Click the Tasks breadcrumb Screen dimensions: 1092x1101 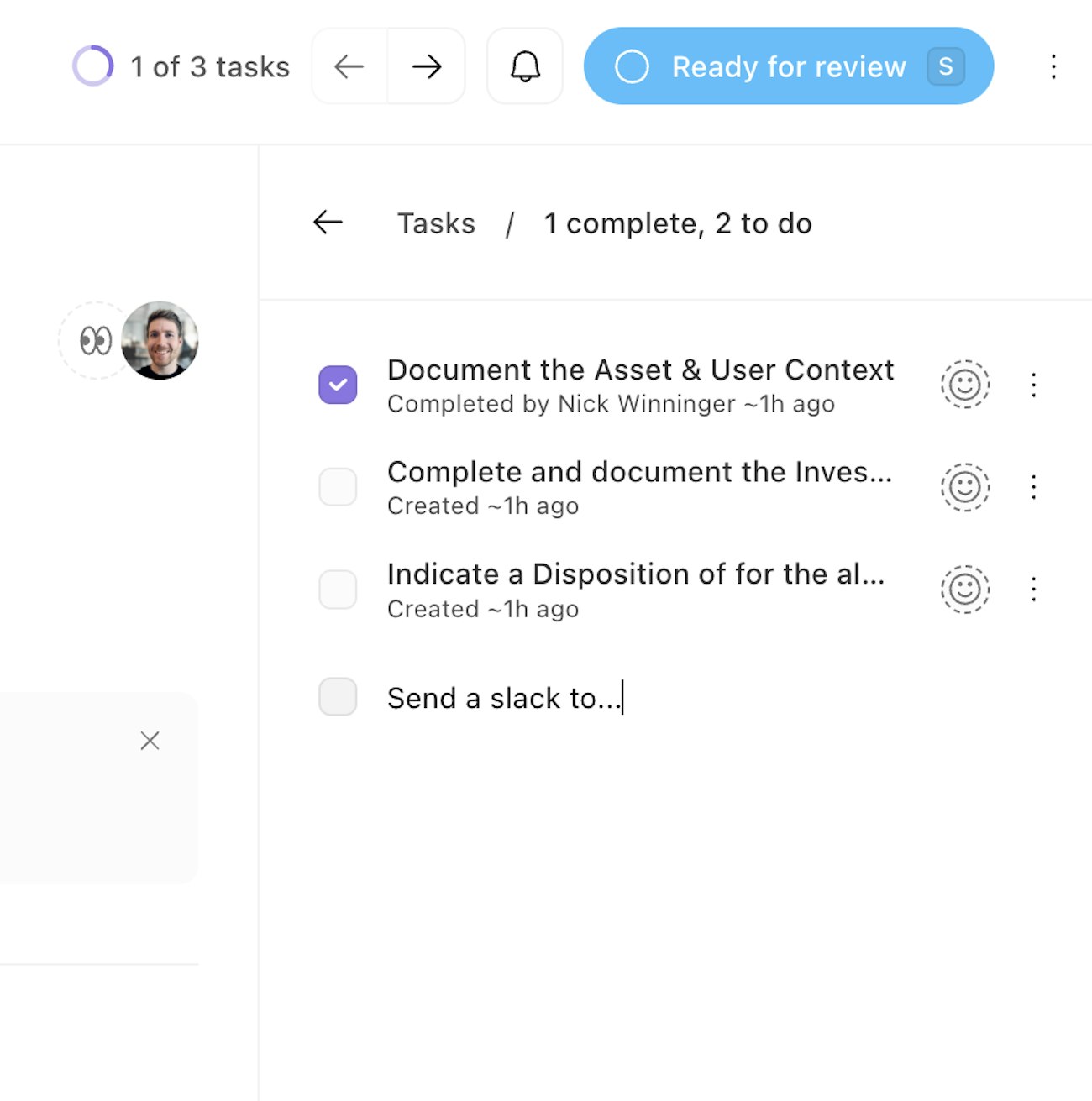coord(436,223)
